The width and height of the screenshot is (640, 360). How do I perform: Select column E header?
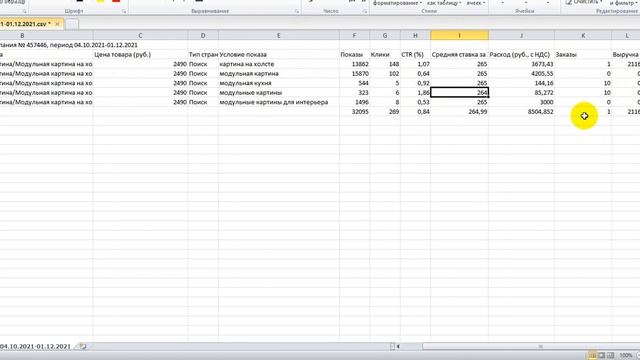pyautogui.click(x=279, y=36)
